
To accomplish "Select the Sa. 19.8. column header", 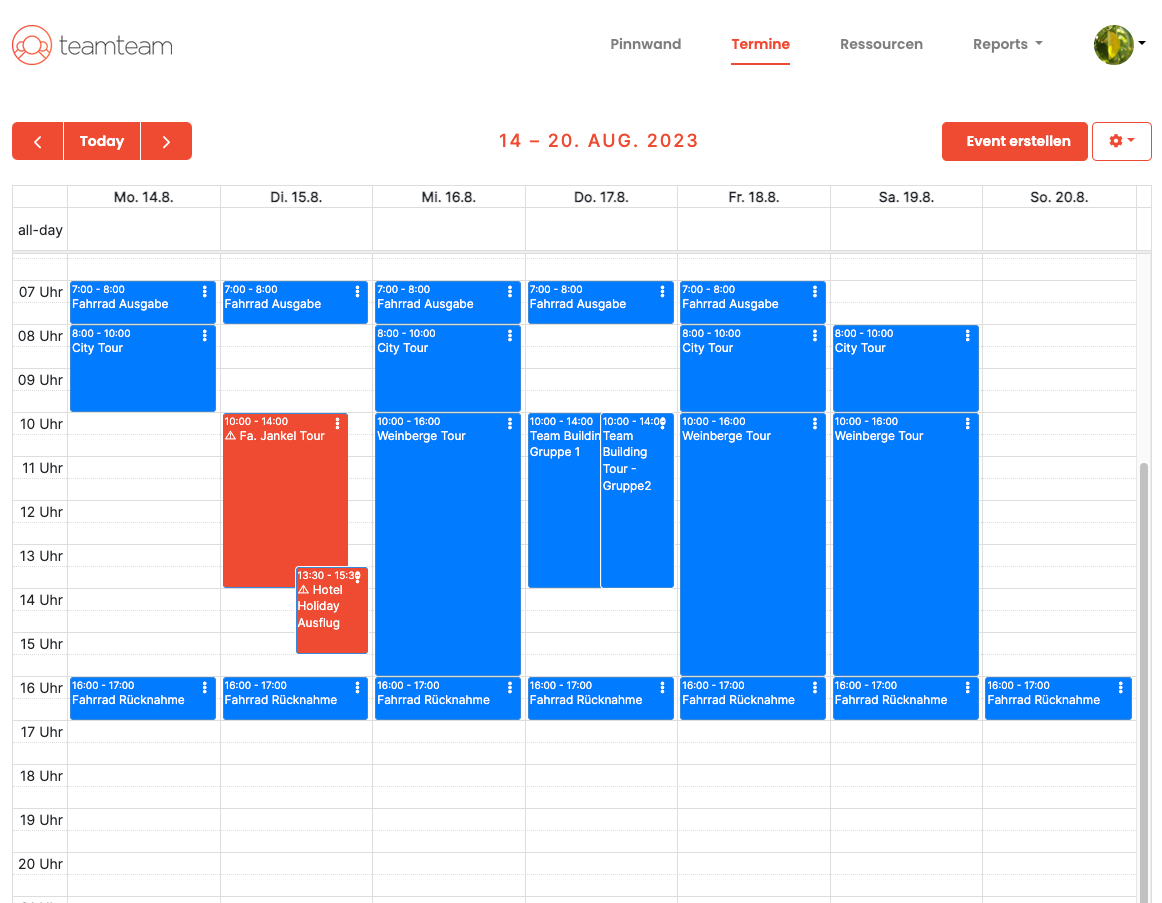I will (906, 197).
